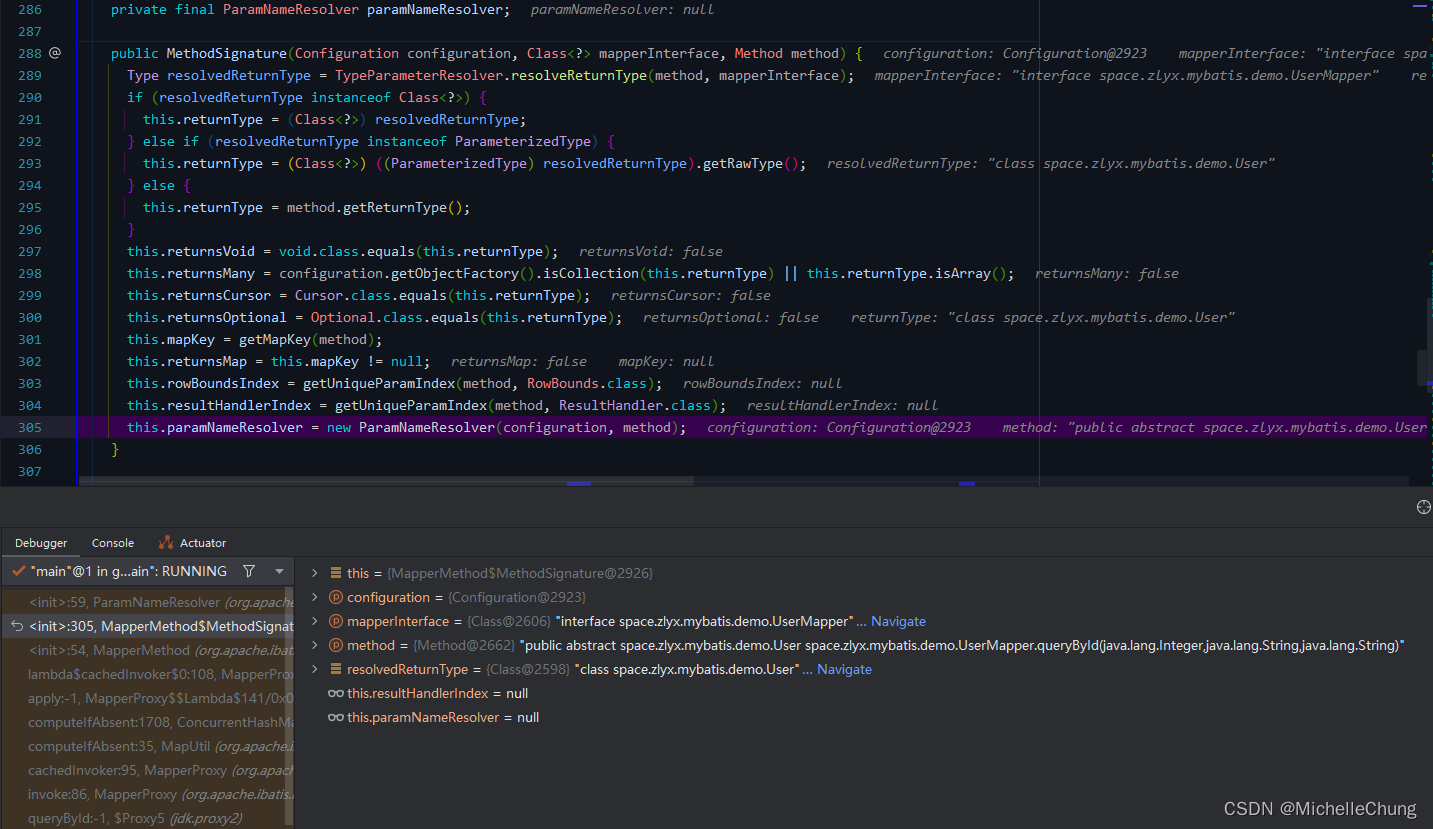Select the queryById:-1, $Proxy5 frame

[147, 818]
